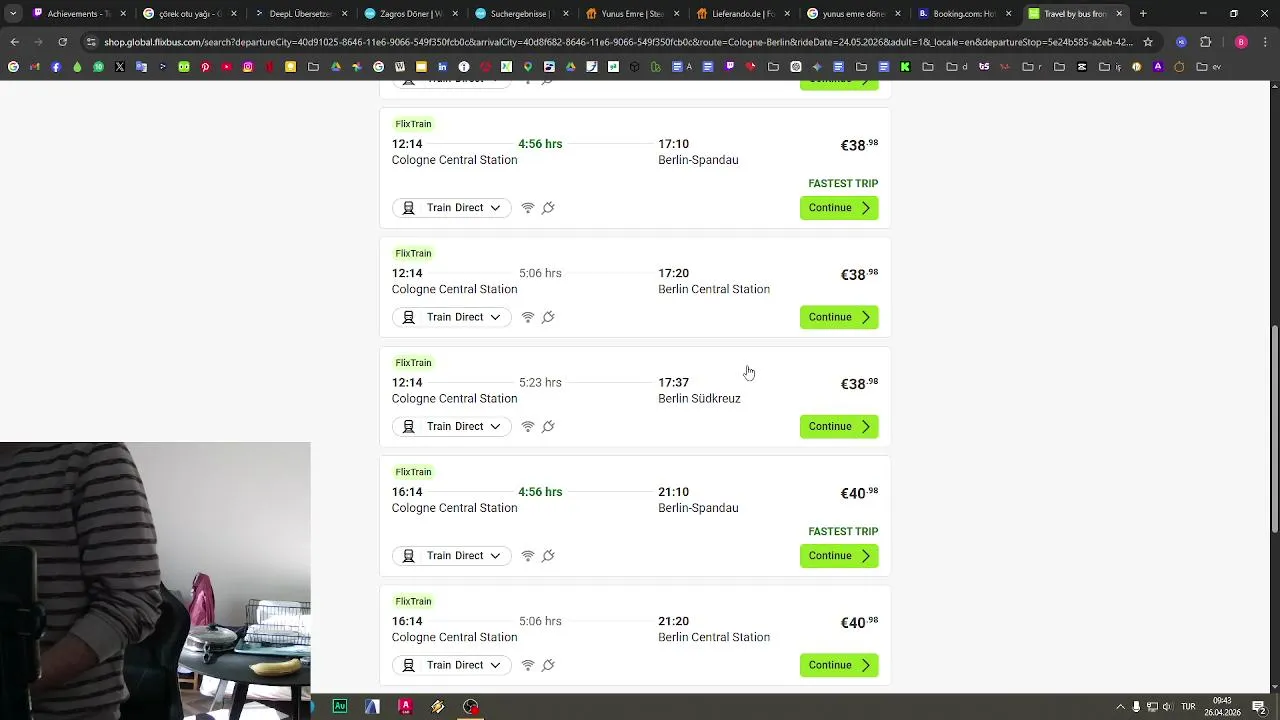Screen dimensions: 1280x720
Task: Continue with the 12:14 to 17:20 trip
Action: click(839, 317)
